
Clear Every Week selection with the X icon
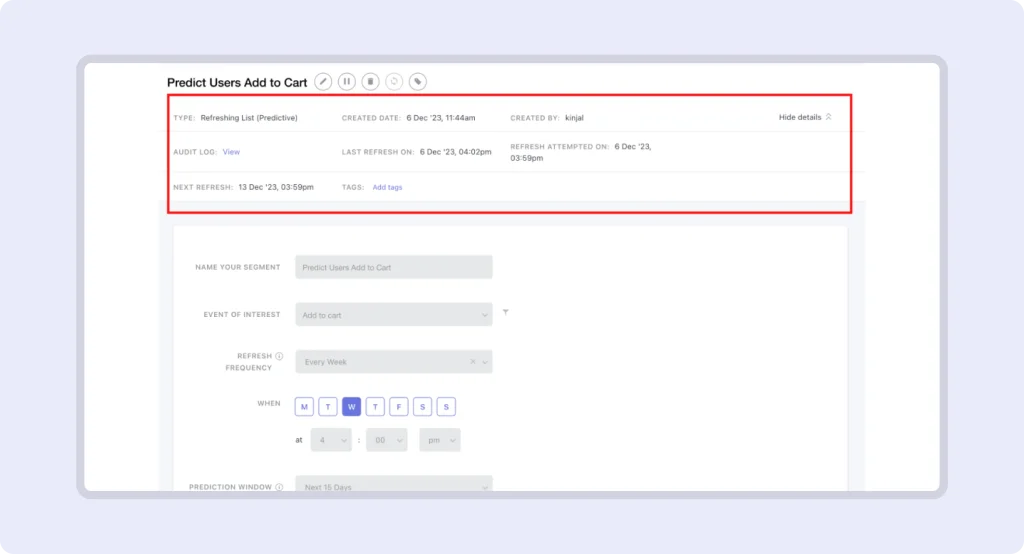[x=473, y=362]
